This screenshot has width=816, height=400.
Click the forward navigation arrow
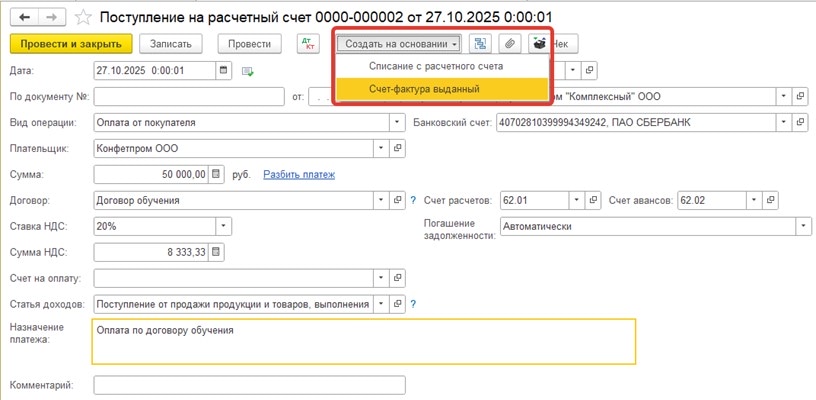[x=51, y=17]
